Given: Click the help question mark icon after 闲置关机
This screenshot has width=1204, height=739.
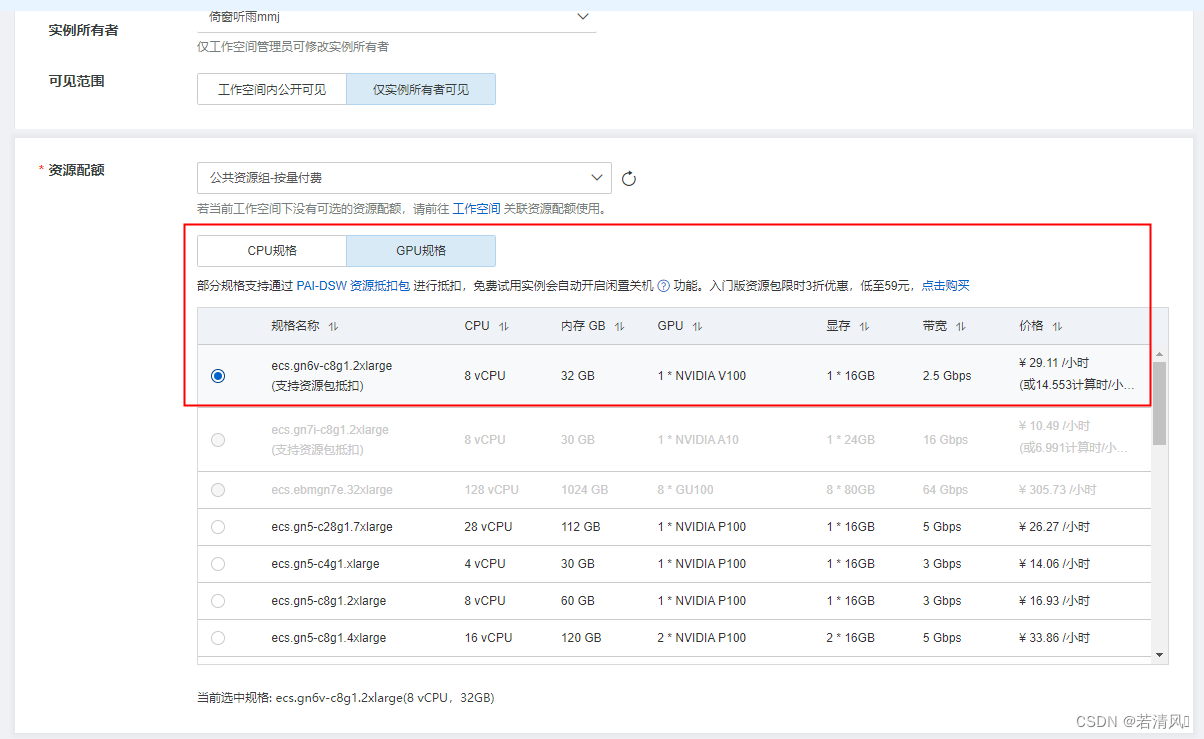Looking at the screenshot, I should (663, 286).
